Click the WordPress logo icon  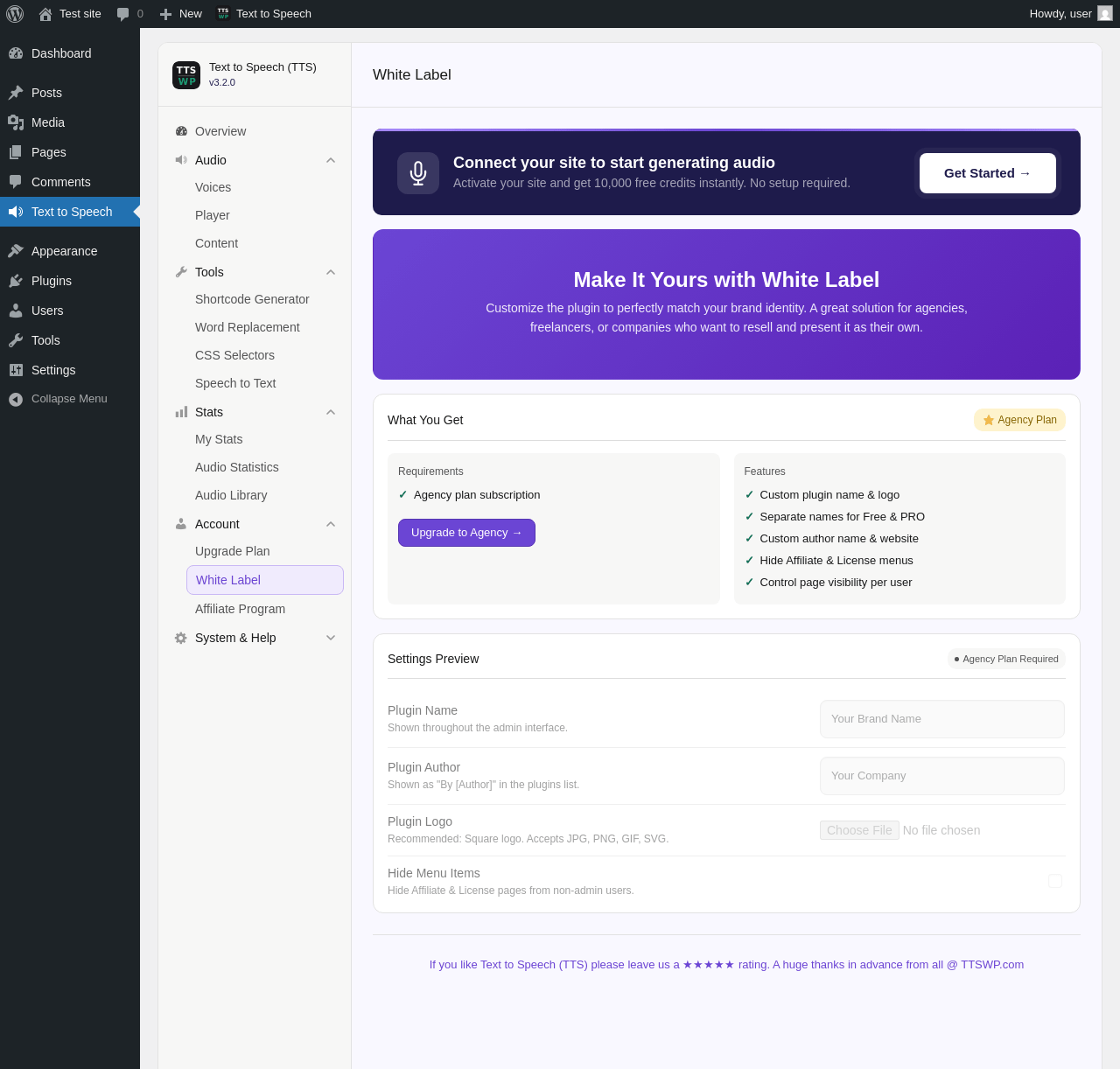tap(15, 14)
